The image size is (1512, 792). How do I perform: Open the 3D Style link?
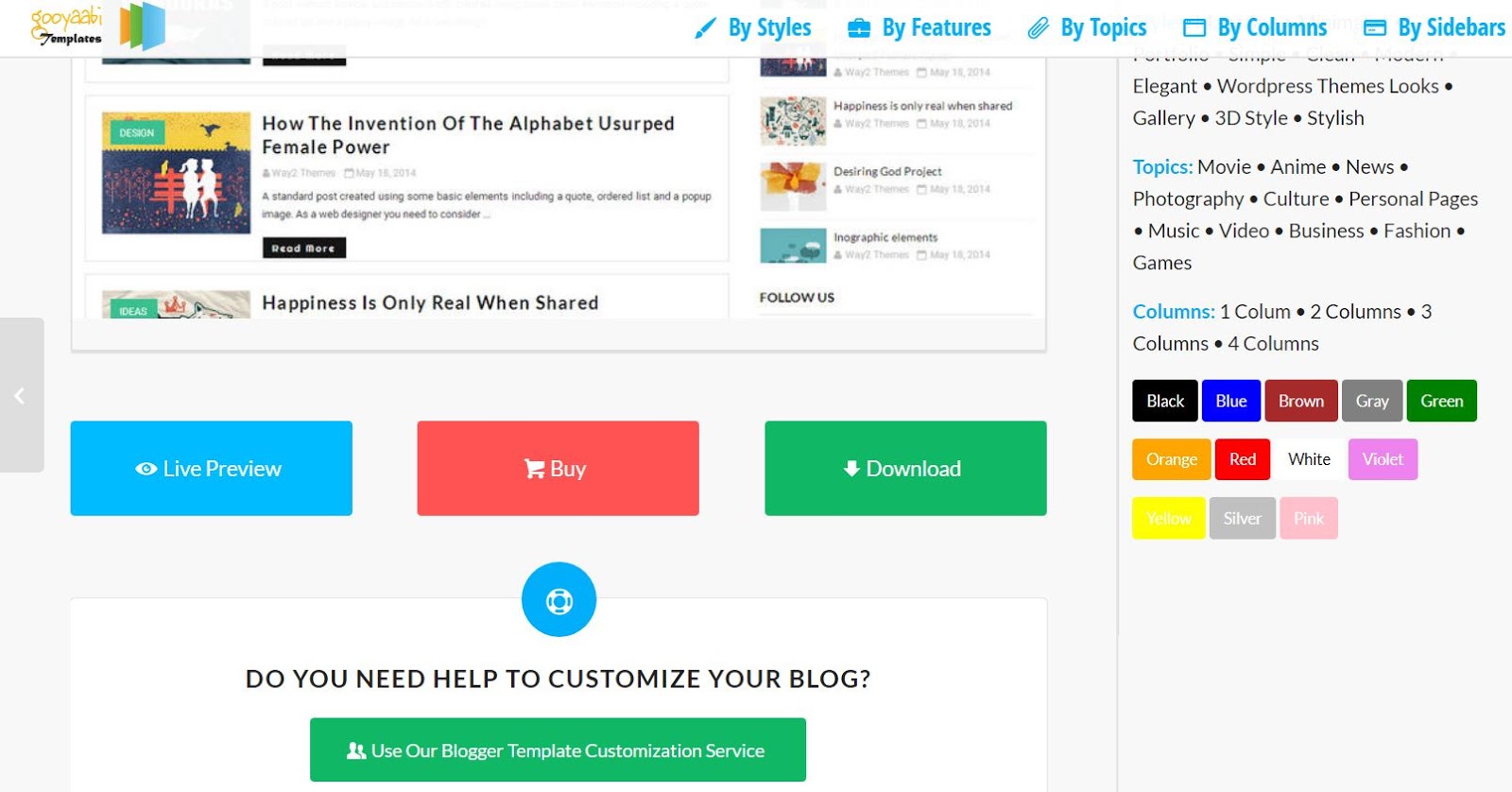1251,118
